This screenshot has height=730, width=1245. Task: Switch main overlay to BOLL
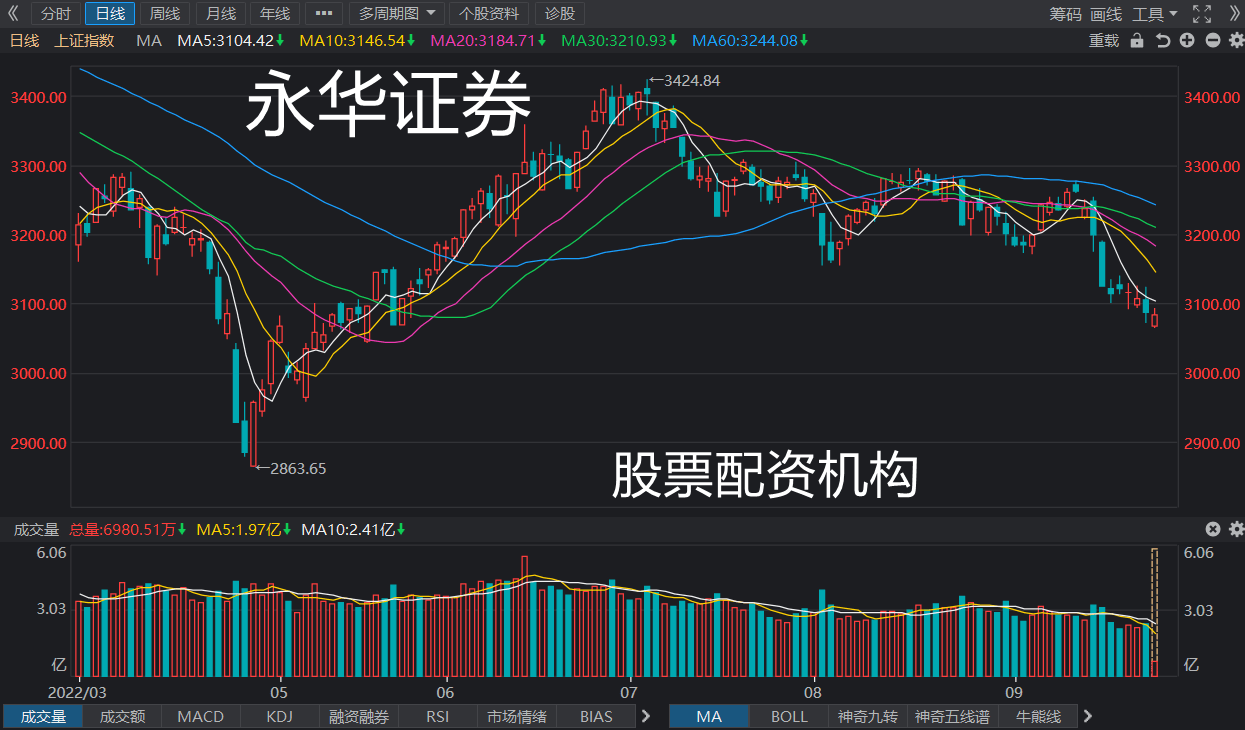789,716
